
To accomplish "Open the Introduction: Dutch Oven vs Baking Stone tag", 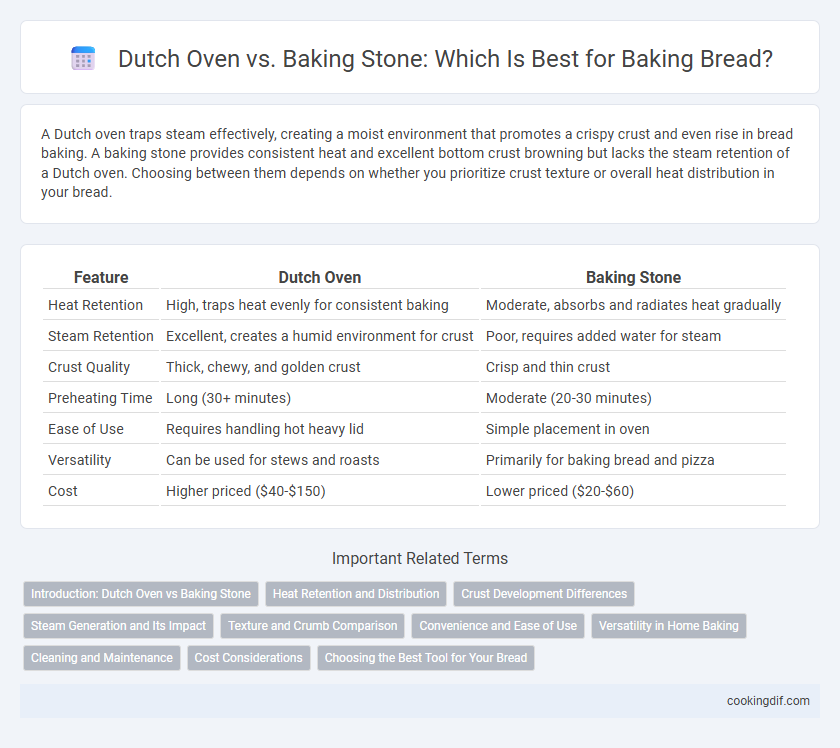I will click(141, 594).
